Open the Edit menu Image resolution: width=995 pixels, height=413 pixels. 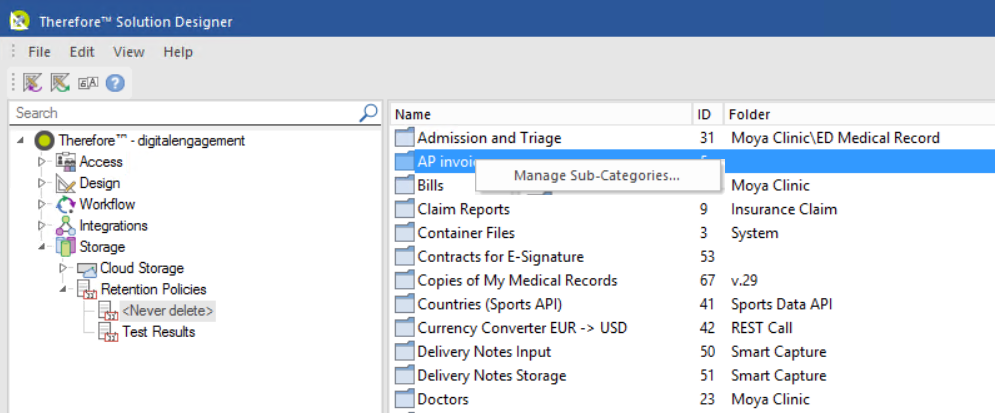[x=82, y=52]
